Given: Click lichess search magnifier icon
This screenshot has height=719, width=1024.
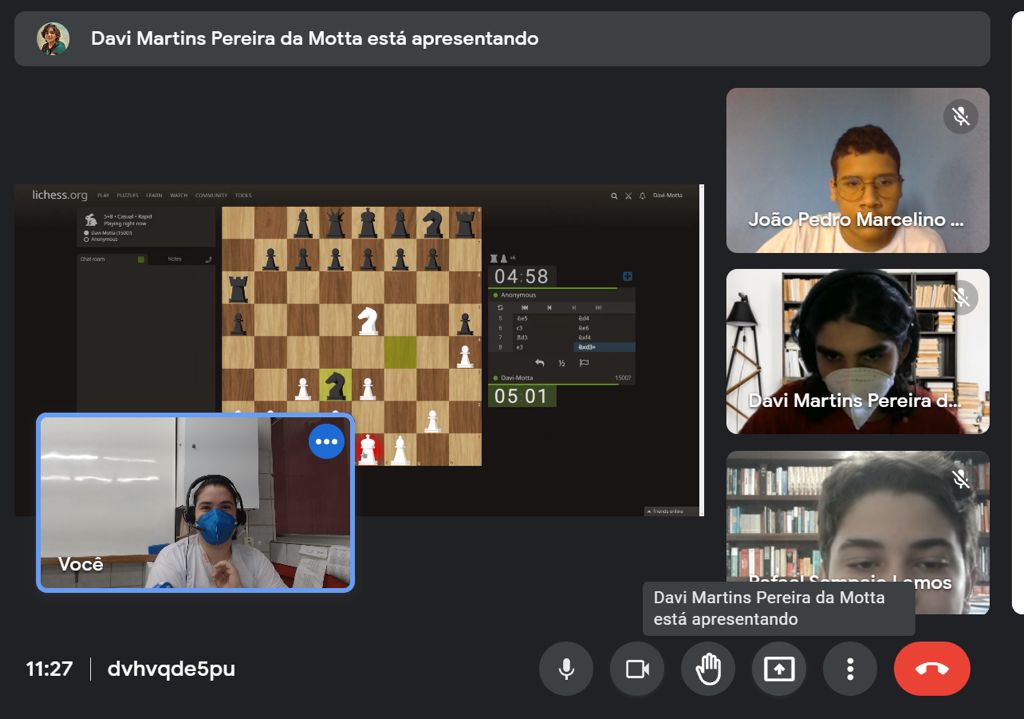Looking at the screenshot, I should point(614,196).
